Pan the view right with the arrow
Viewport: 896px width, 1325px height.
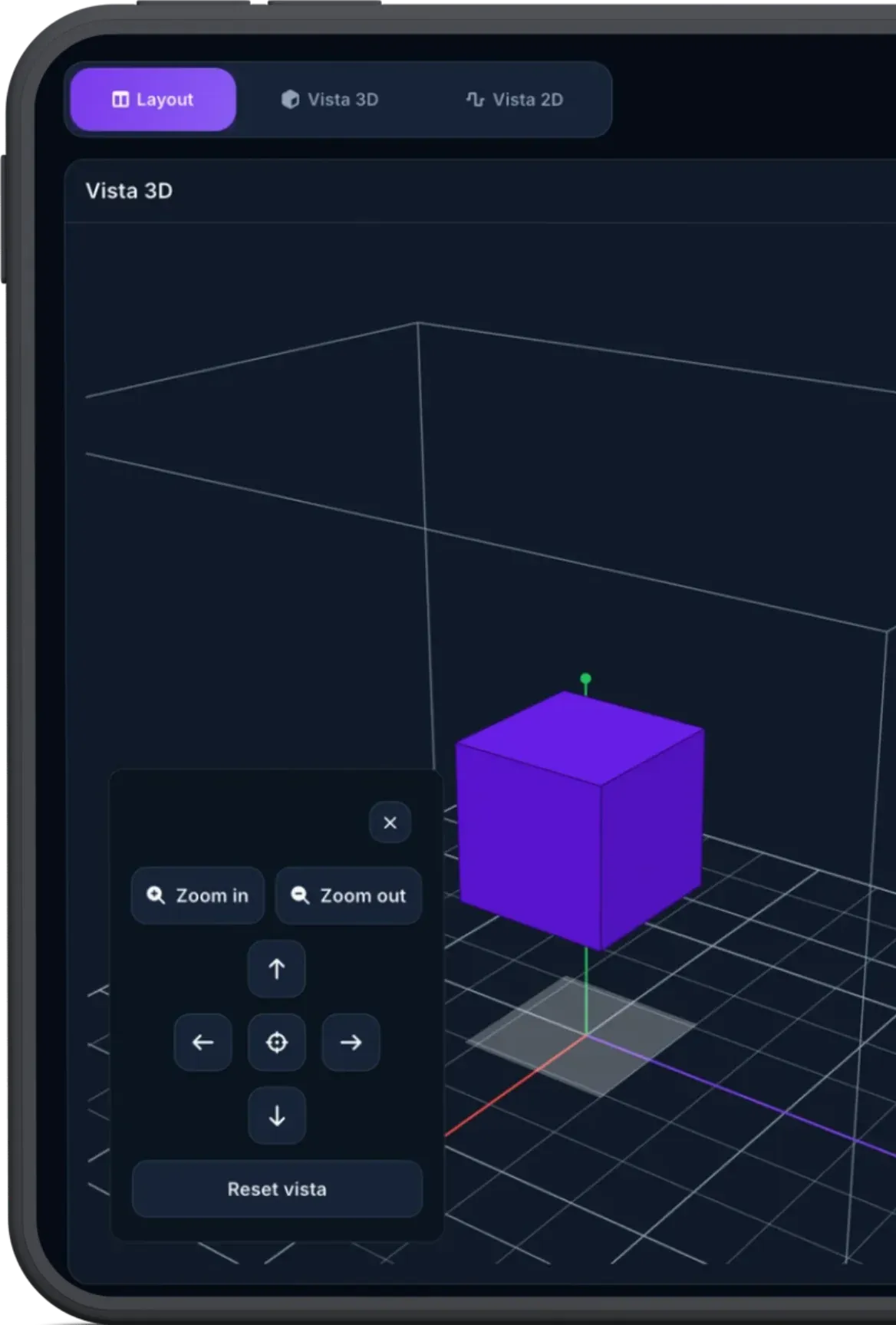(351, 1042)
